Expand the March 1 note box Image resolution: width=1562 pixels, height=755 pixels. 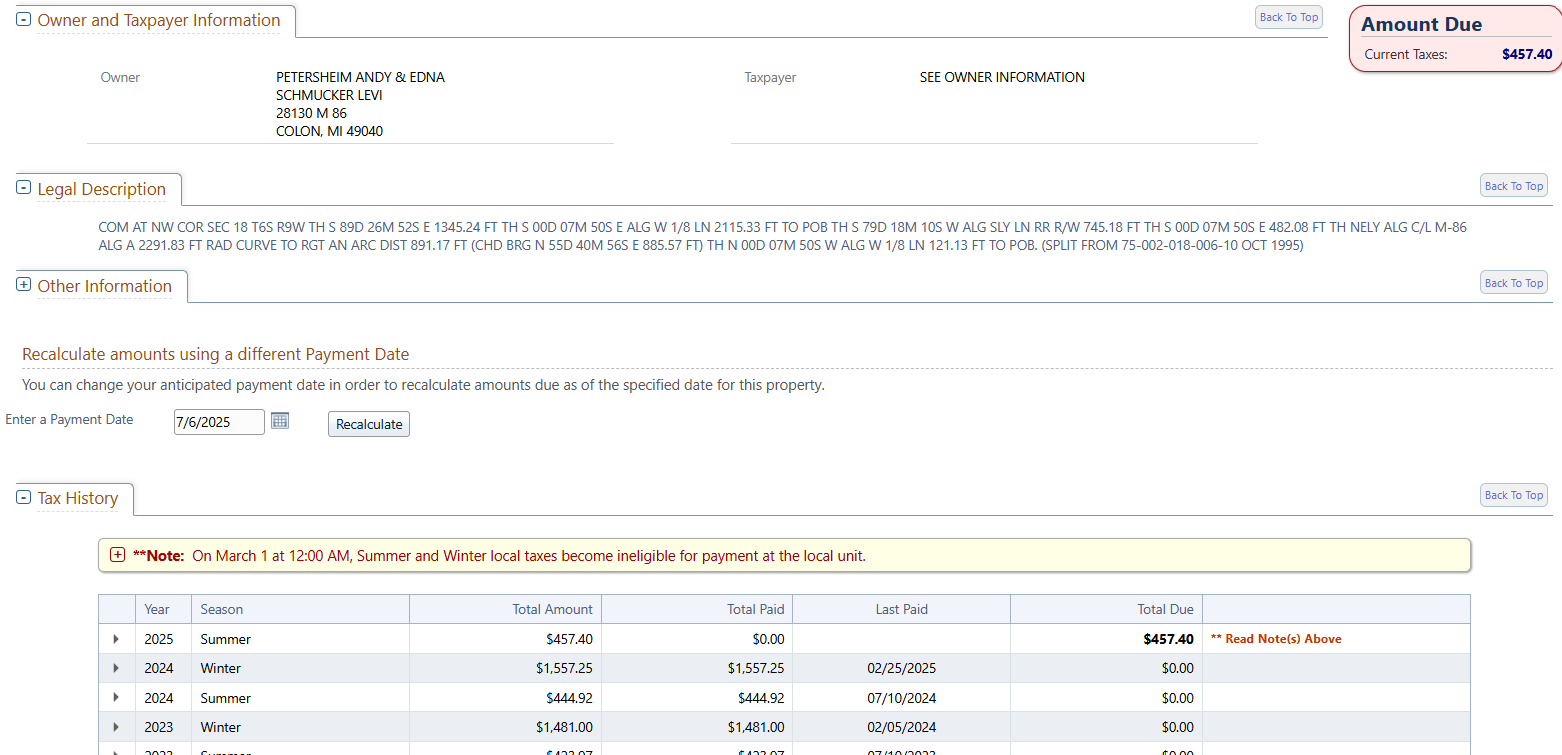(117, 555)
